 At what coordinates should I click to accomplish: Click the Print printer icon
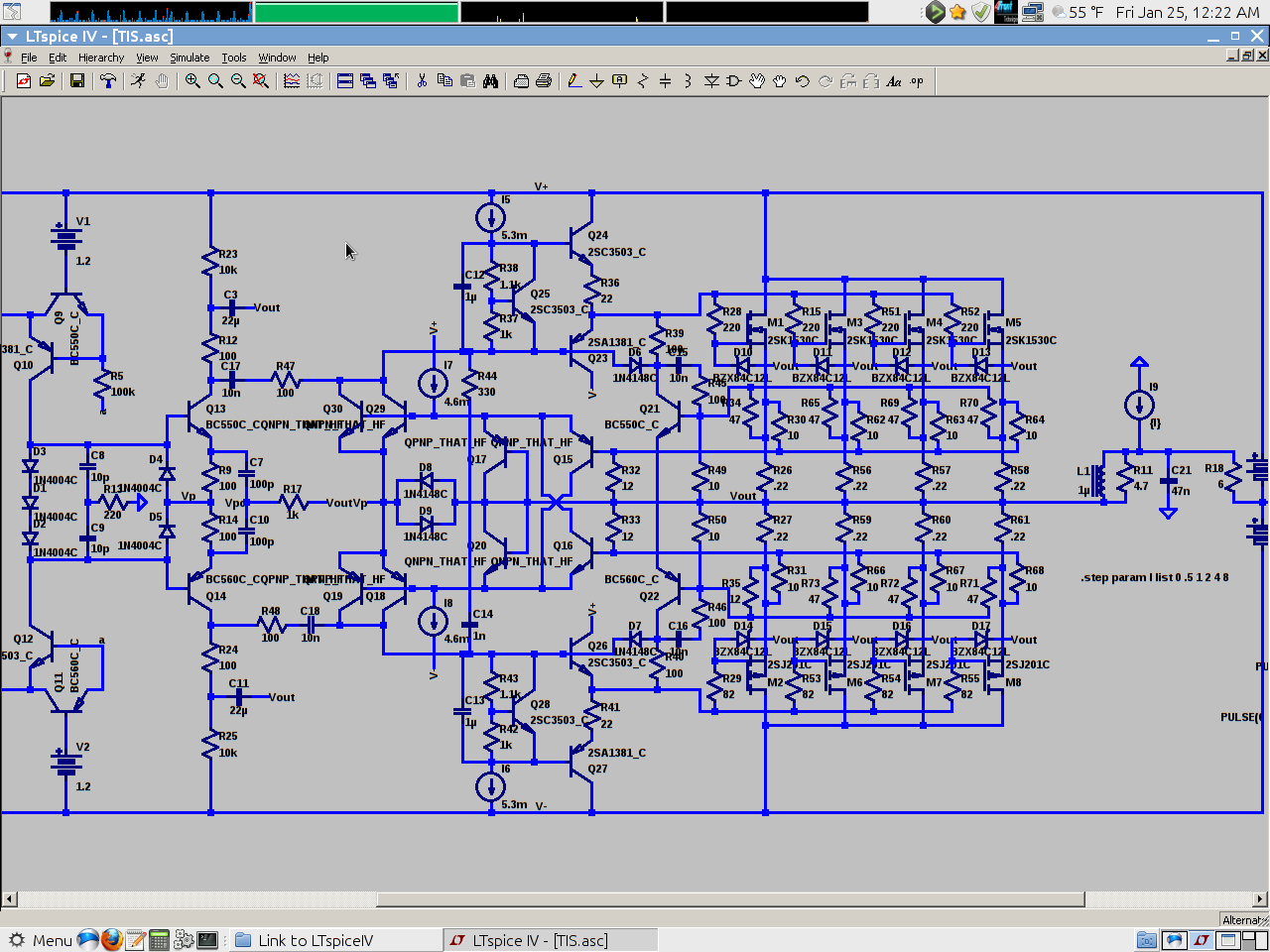pyautogui.click(x=544, y=81)
